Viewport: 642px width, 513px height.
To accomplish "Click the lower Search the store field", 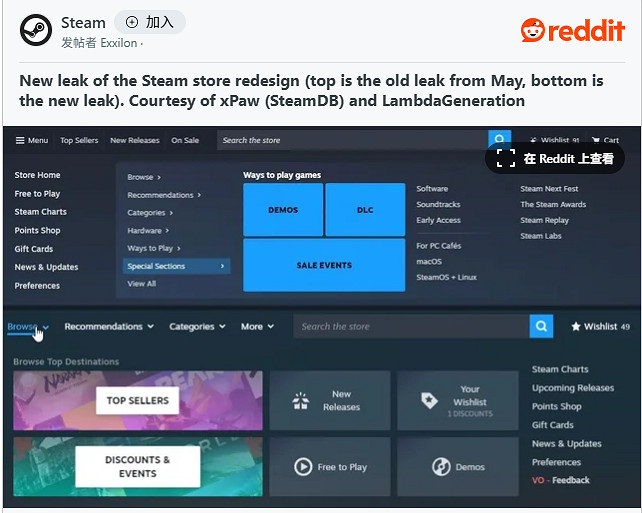I will tap(412, 326).
